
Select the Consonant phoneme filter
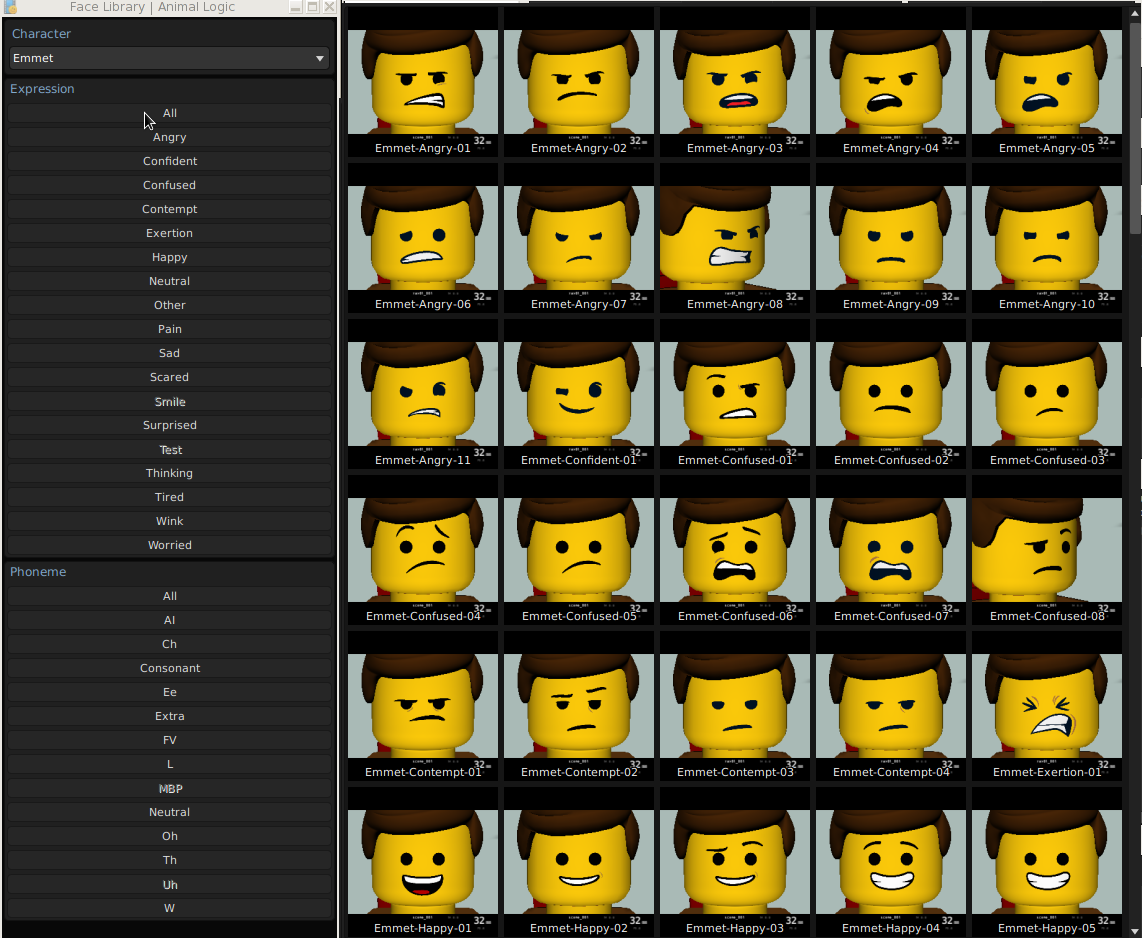coord(169,668)
